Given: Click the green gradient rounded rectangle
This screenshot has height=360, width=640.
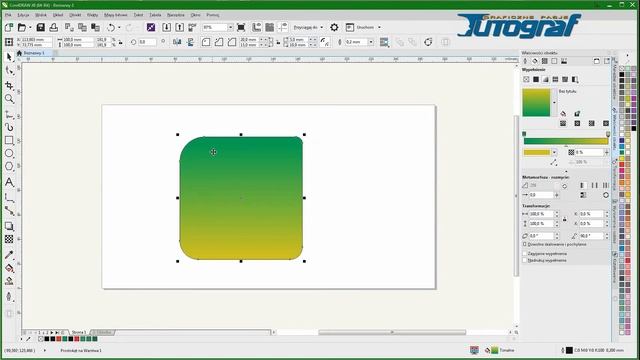Looking at the screenshot, I should [241, 198].
